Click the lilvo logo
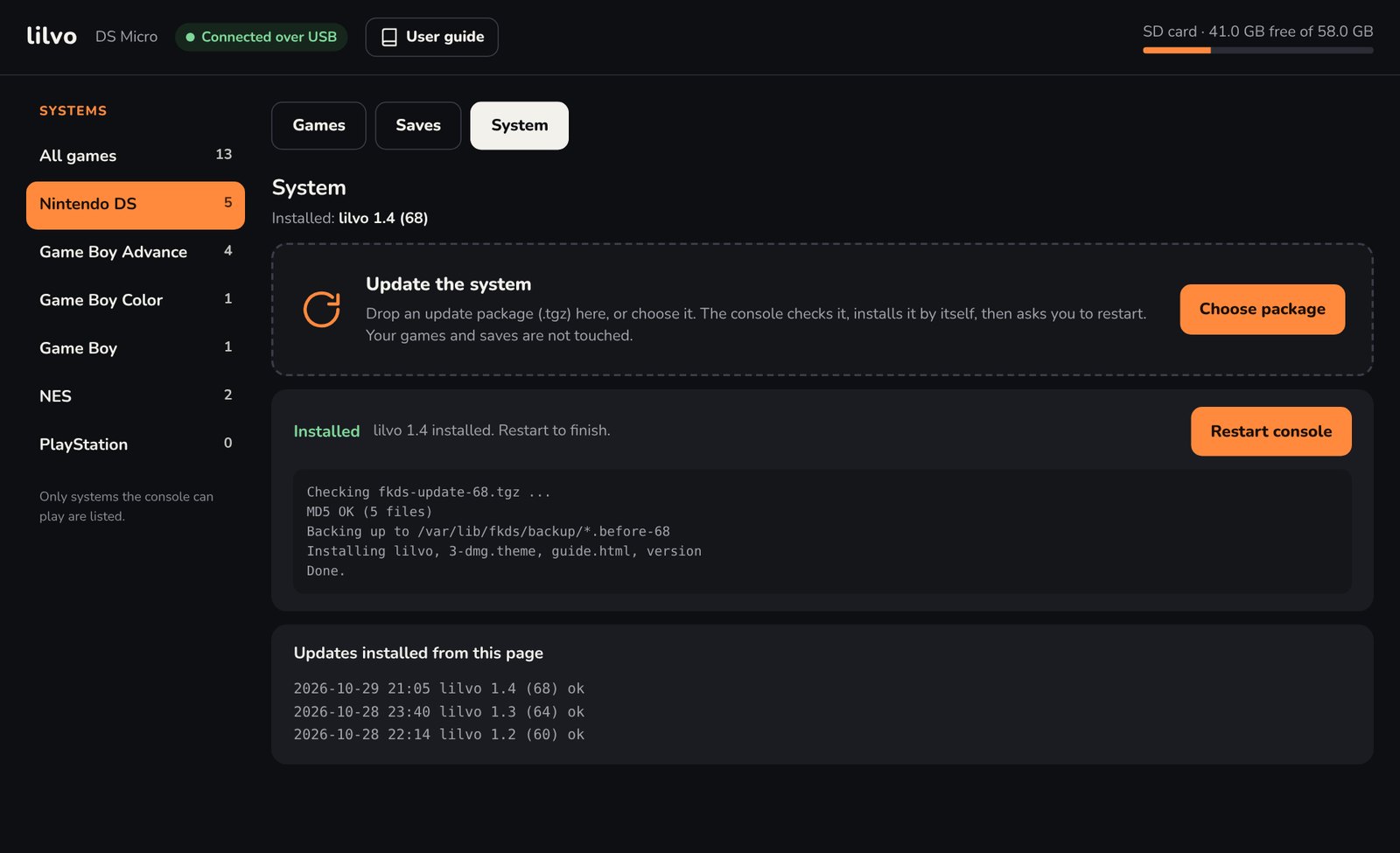Image resolution: width=1400 pixels, height=853 pixels. pyautogui.click(x=52, y=36)
